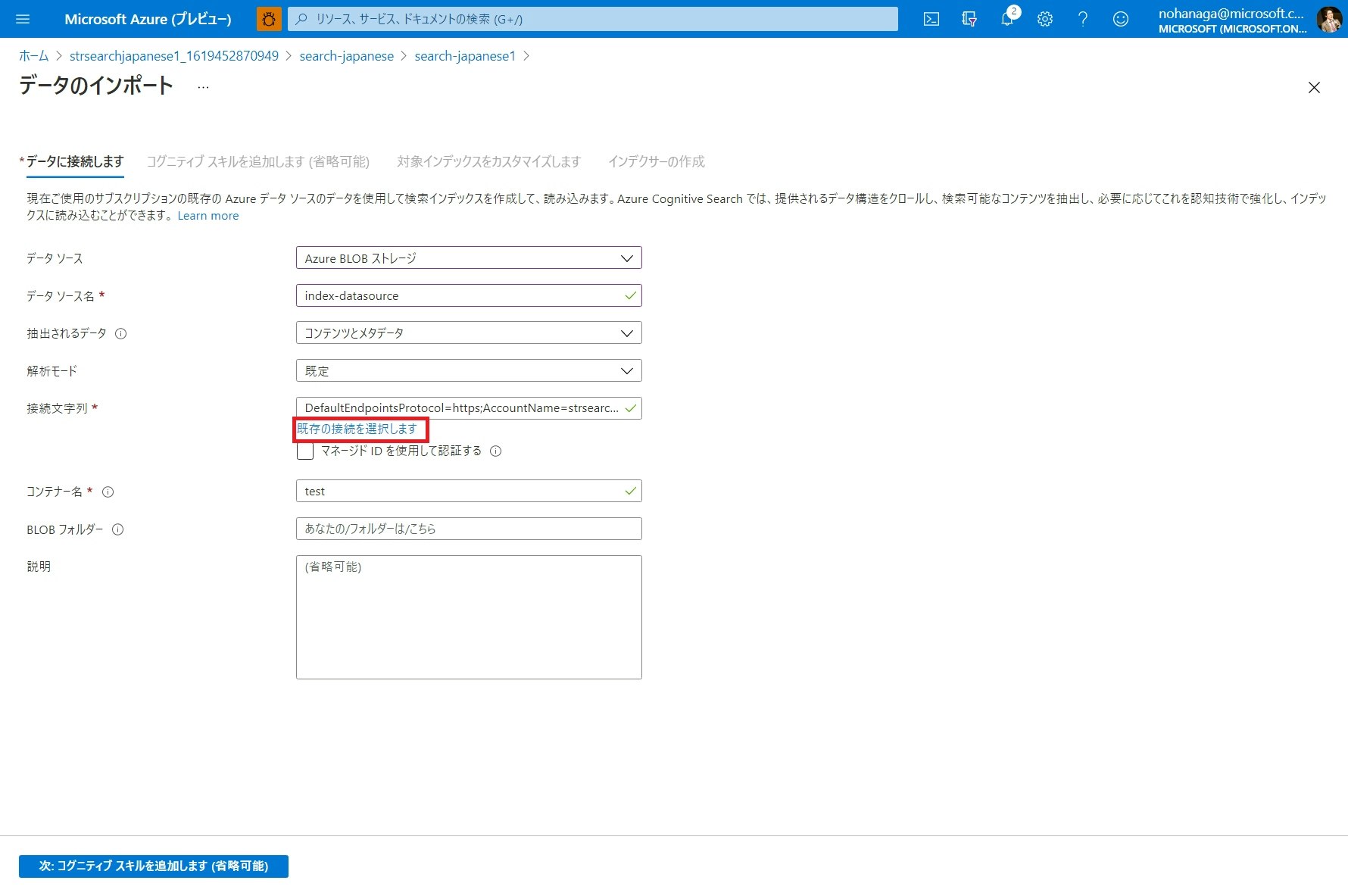Open the Learn more link
Viewport: 1348px width, 896px height.
208,216
